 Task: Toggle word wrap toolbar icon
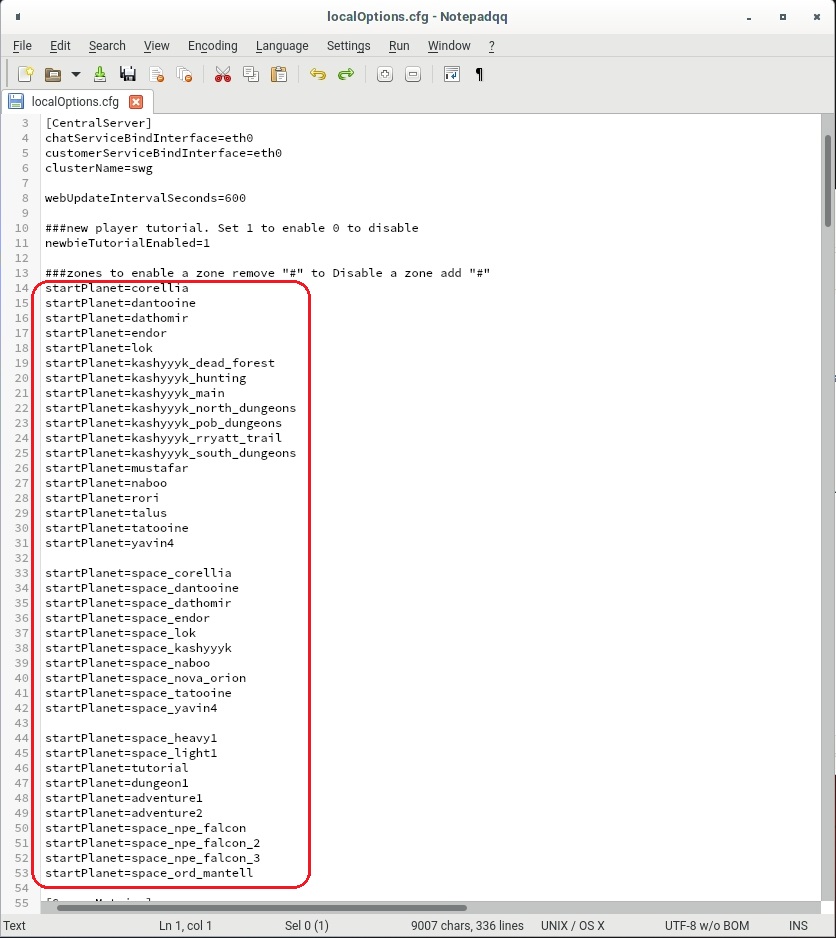pyautogui.click(x=452, y=74)
